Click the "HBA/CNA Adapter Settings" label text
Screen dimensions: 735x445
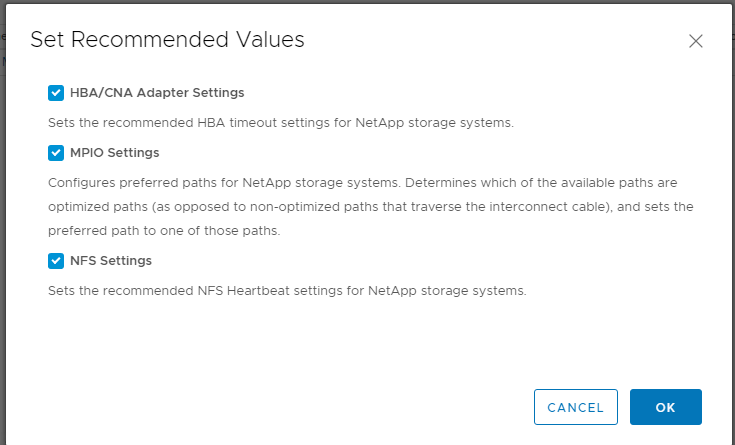tap(157, 93)
